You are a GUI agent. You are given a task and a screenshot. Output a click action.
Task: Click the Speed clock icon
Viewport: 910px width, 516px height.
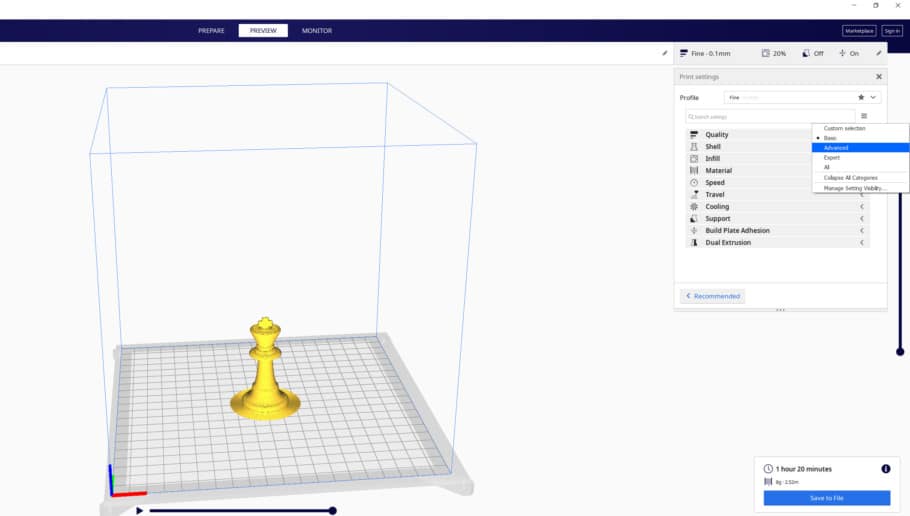pyautogui.click(x=694, y=183)
